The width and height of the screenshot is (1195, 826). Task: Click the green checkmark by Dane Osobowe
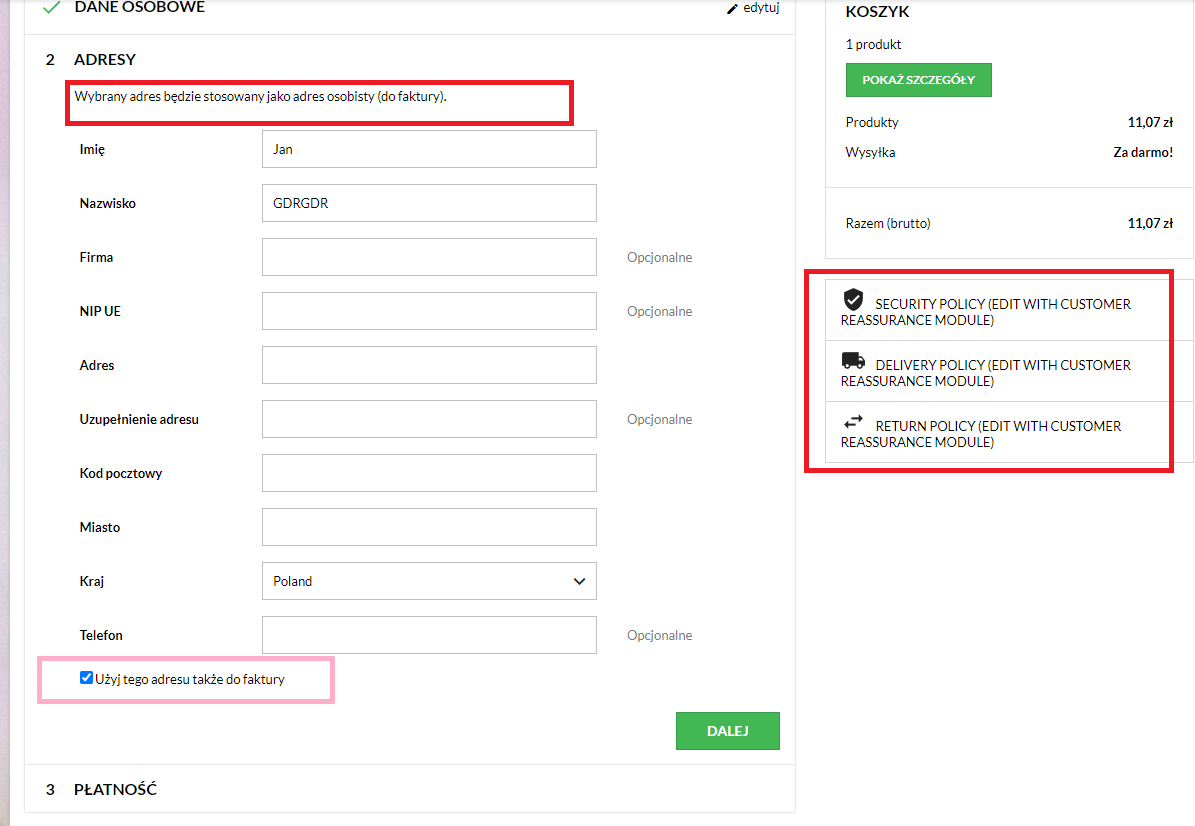point(51,7)
